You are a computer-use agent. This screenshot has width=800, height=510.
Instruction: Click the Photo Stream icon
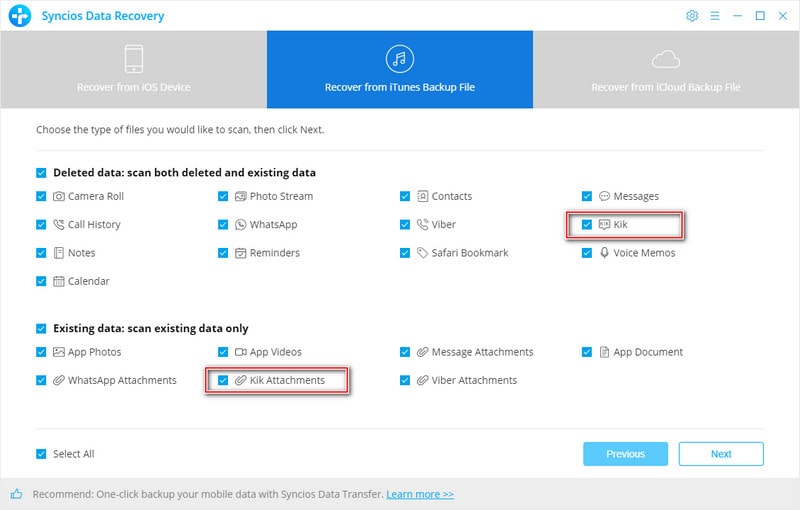pyautogui.click(x=240, y=196)
